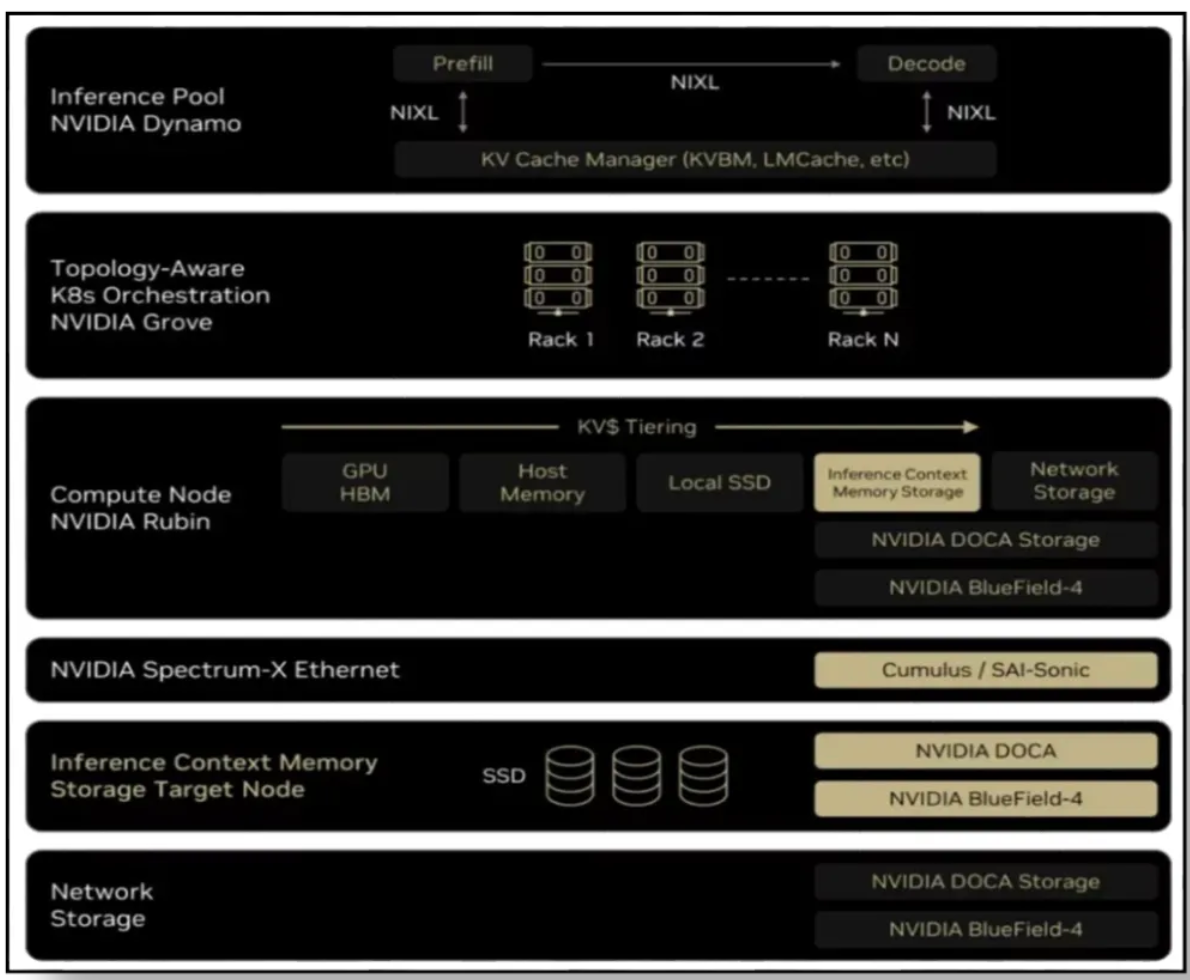Click the Rack 1 label

coord(560,339)
